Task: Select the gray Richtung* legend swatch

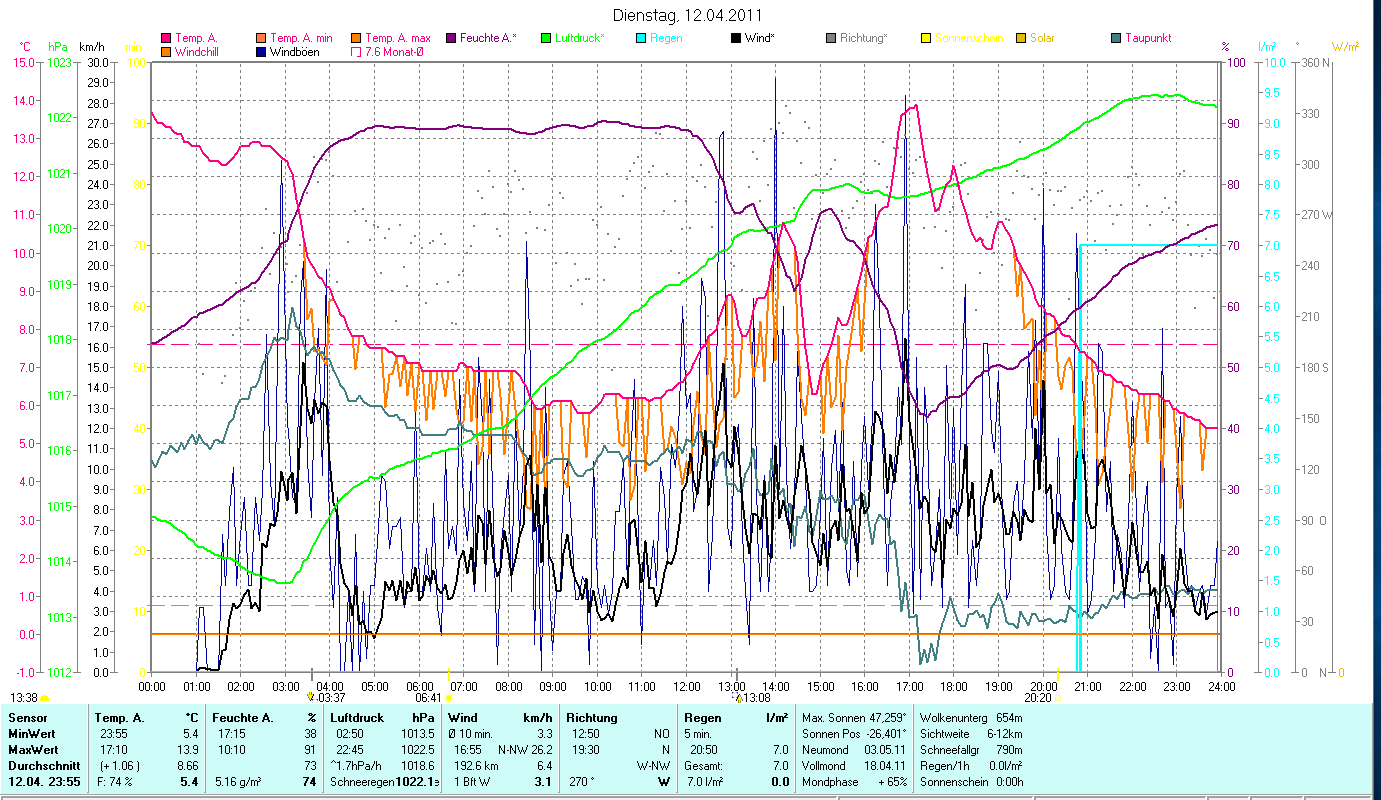Action: click(x=832, y=39)
